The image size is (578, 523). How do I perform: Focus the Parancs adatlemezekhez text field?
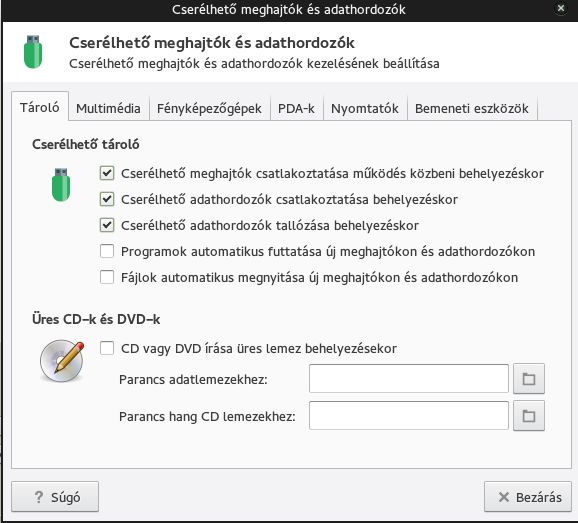(x=409, y=379)
